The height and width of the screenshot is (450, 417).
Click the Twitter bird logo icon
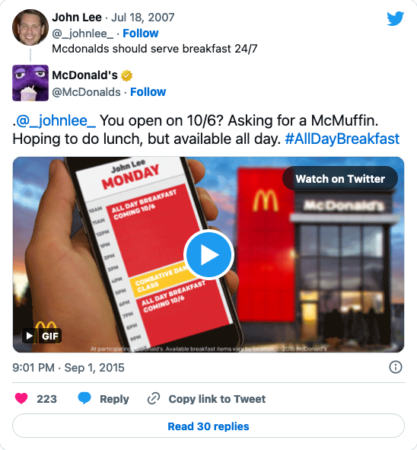395,18
